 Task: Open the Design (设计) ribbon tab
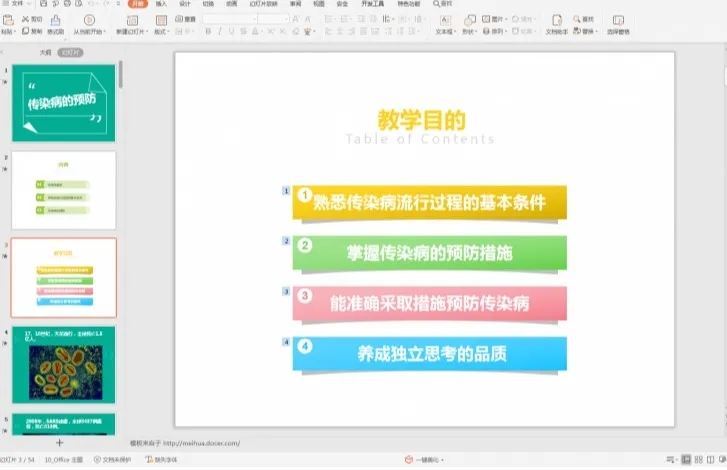pyautogui.click(x=184, y=4)
